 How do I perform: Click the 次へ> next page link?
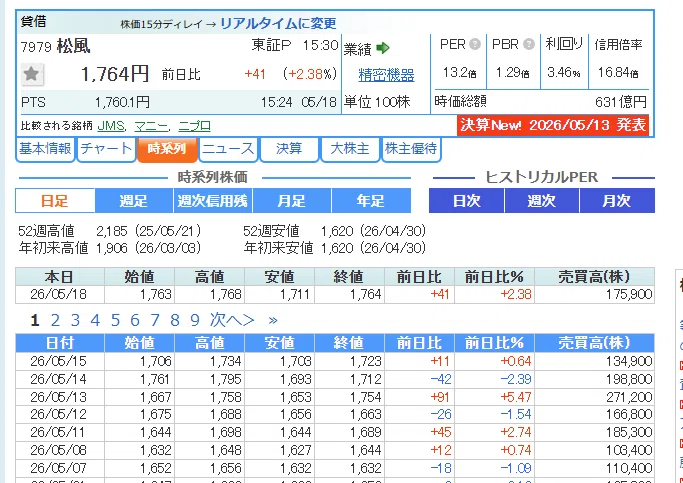click(232, 321)
